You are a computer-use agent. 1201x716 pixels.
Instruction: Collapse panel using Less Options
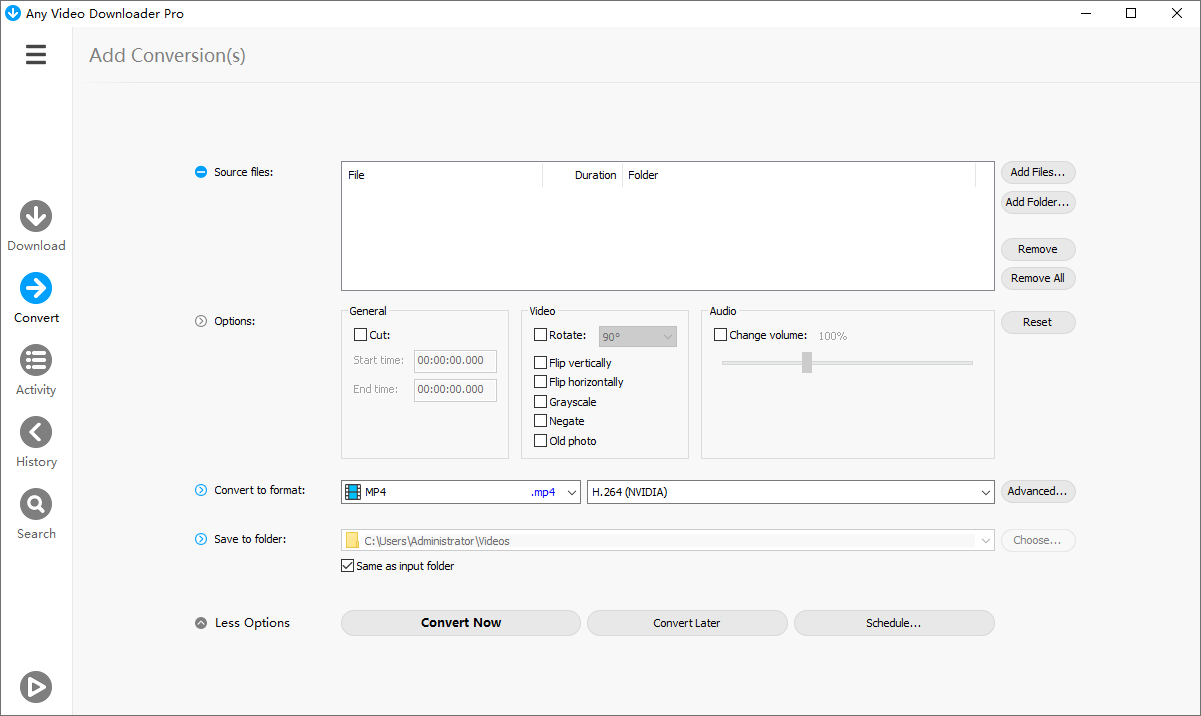242,623
